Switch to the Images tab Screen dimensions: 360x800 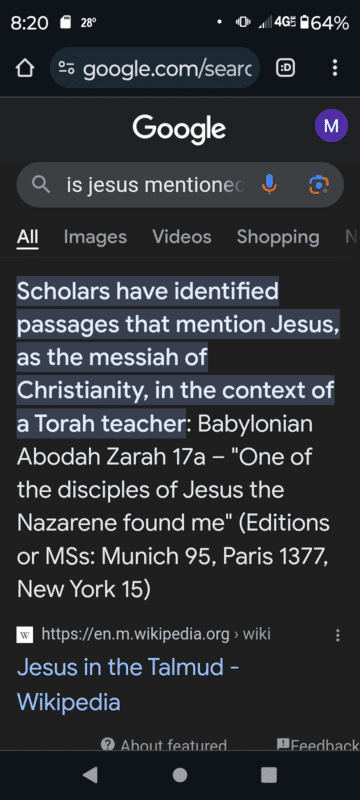pyautogui.click(x=95, y=237)
